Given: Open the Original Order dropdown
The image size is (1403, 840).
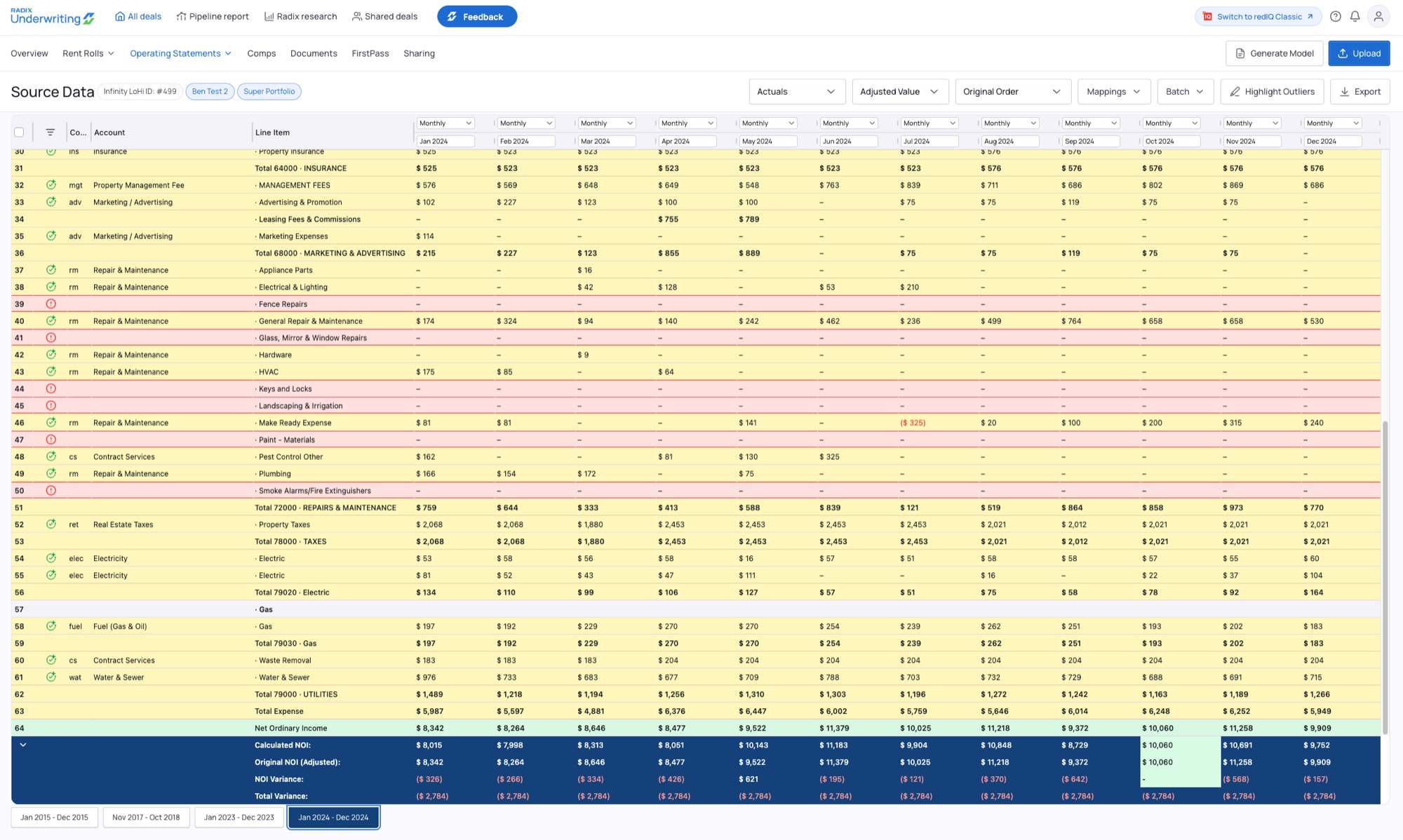Looking at the screenshot, I should tap(1013, 91).
